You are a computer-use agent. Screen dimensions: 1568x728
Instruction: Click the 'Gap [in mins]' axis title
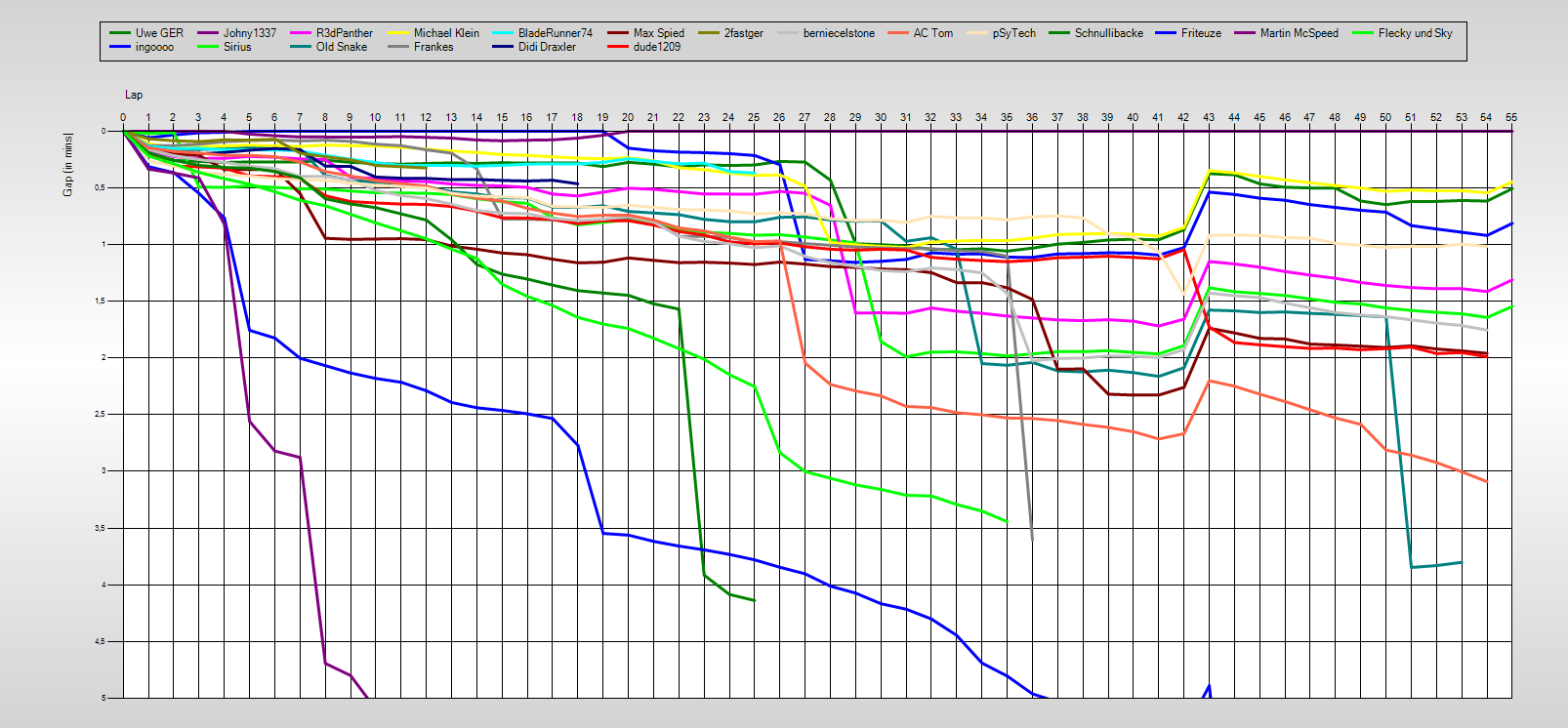point(67,165)
